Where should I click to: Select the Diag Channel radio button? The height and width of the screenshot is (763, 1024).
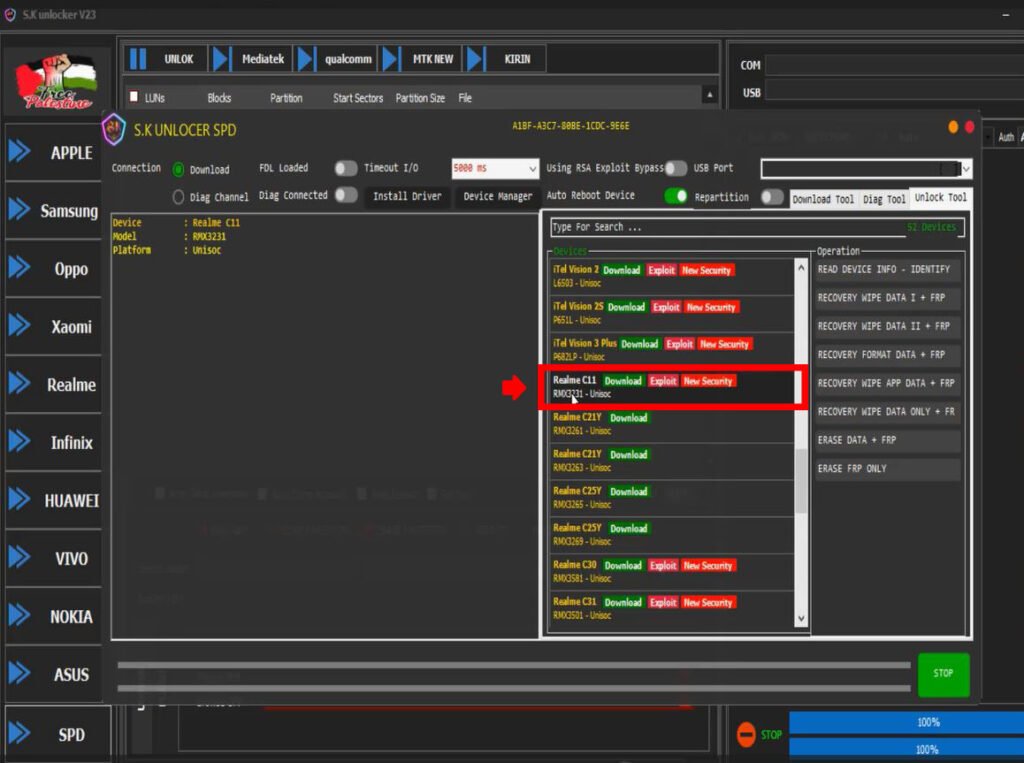point(178,197)
